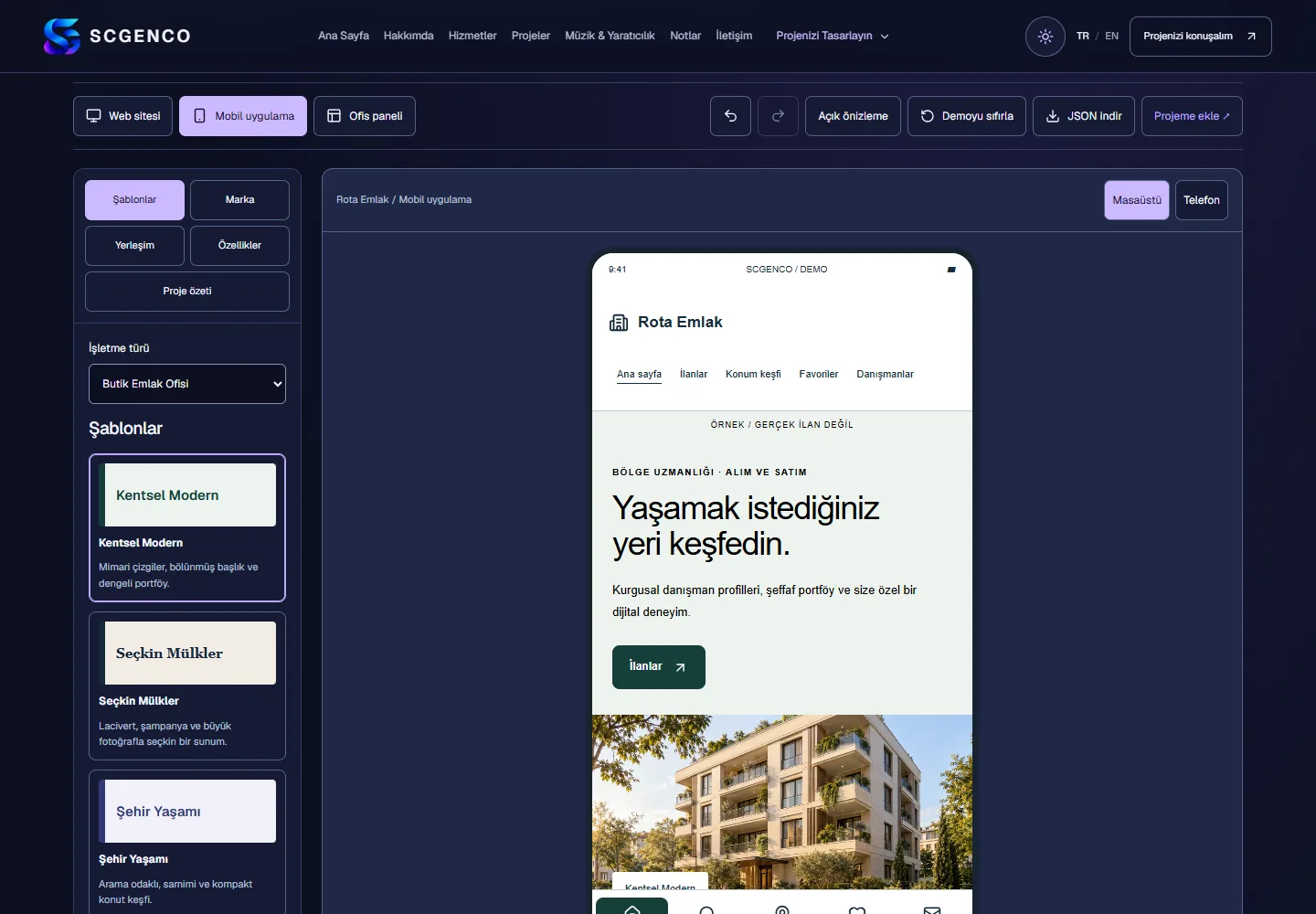This screenshot has width=1316, height=914.
Task: Tap the location pin icon in phone bottom bar
Action: point(781,910)
